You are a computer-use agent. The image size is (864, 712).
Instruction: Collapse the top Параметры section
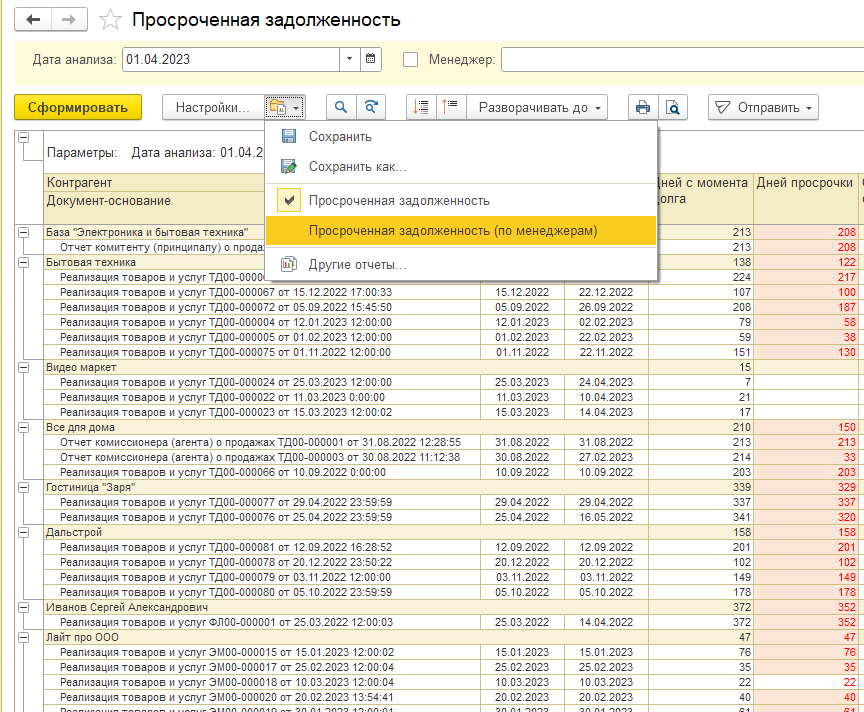(24, 138)
